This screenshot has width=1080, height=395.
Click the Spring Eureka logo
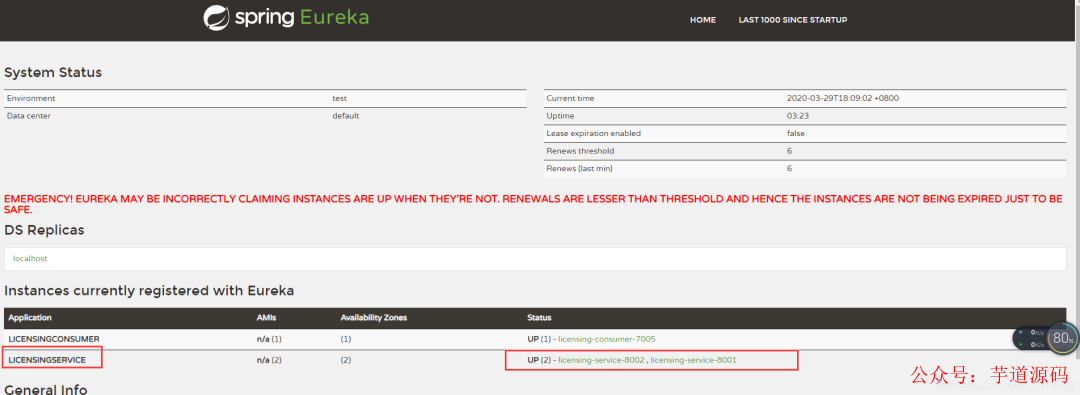(x=287, y=18)
